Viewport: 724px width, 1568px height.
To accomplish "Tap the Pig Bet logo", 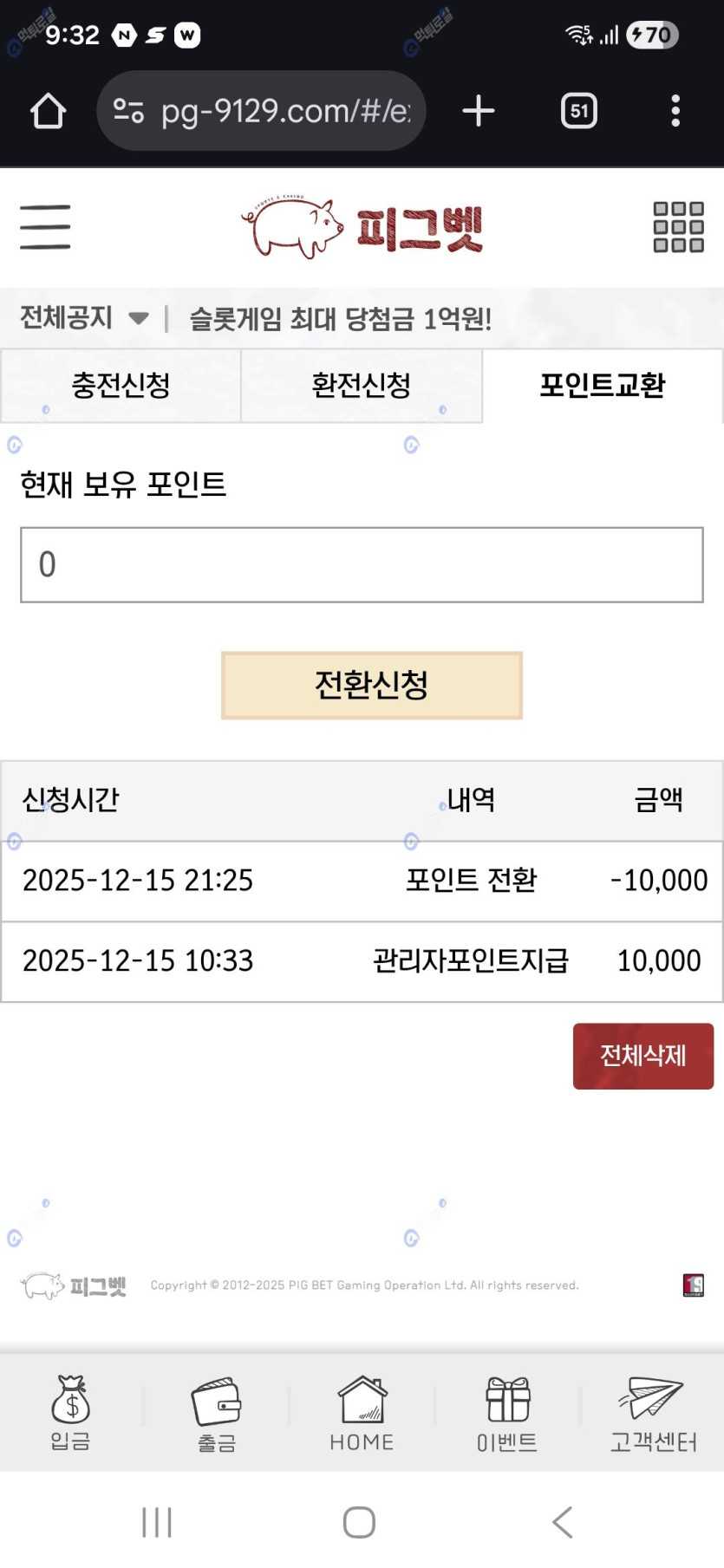I will 362,227.
